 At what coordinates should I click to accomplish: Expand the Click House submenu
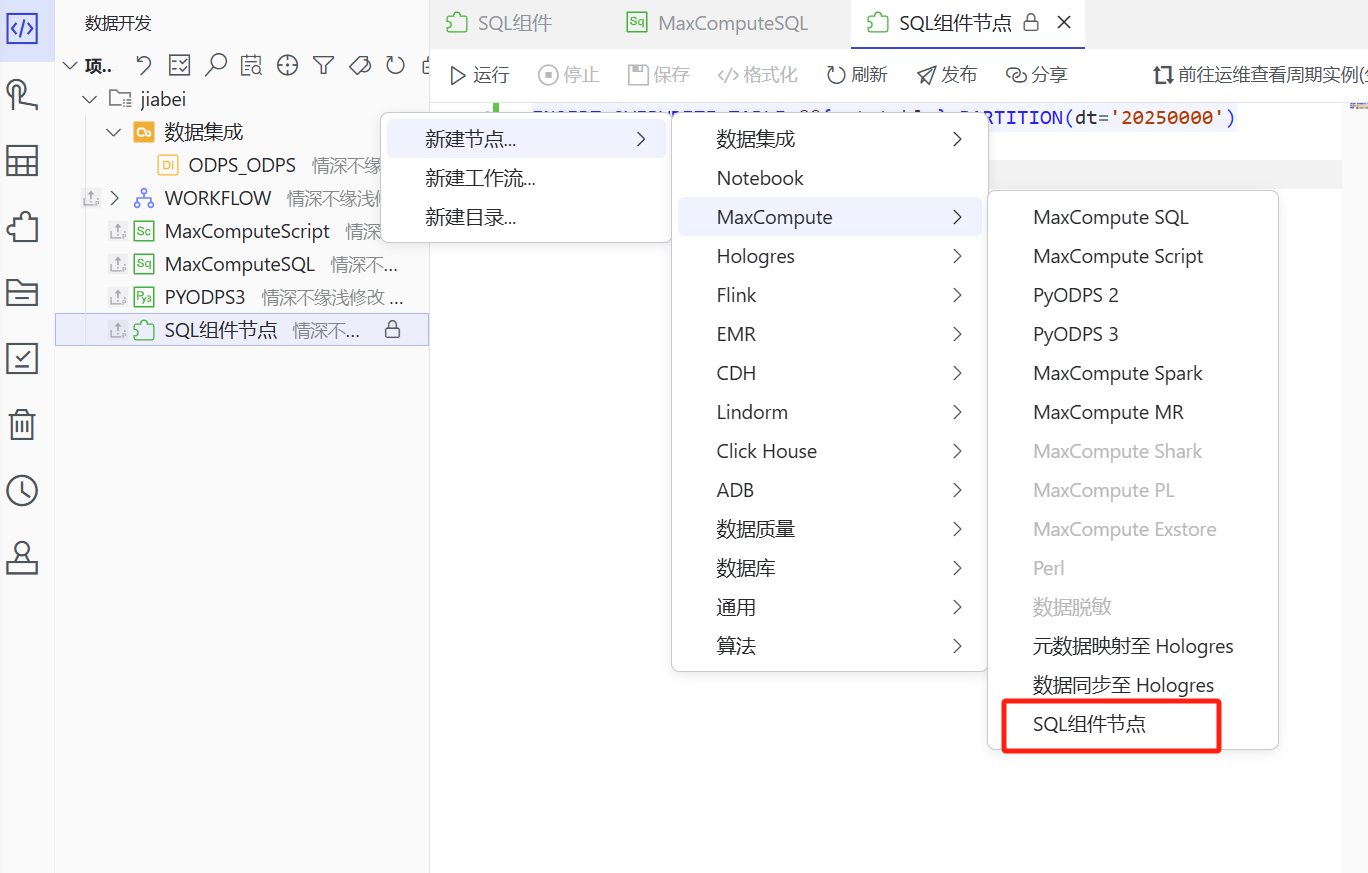[830, 451]
